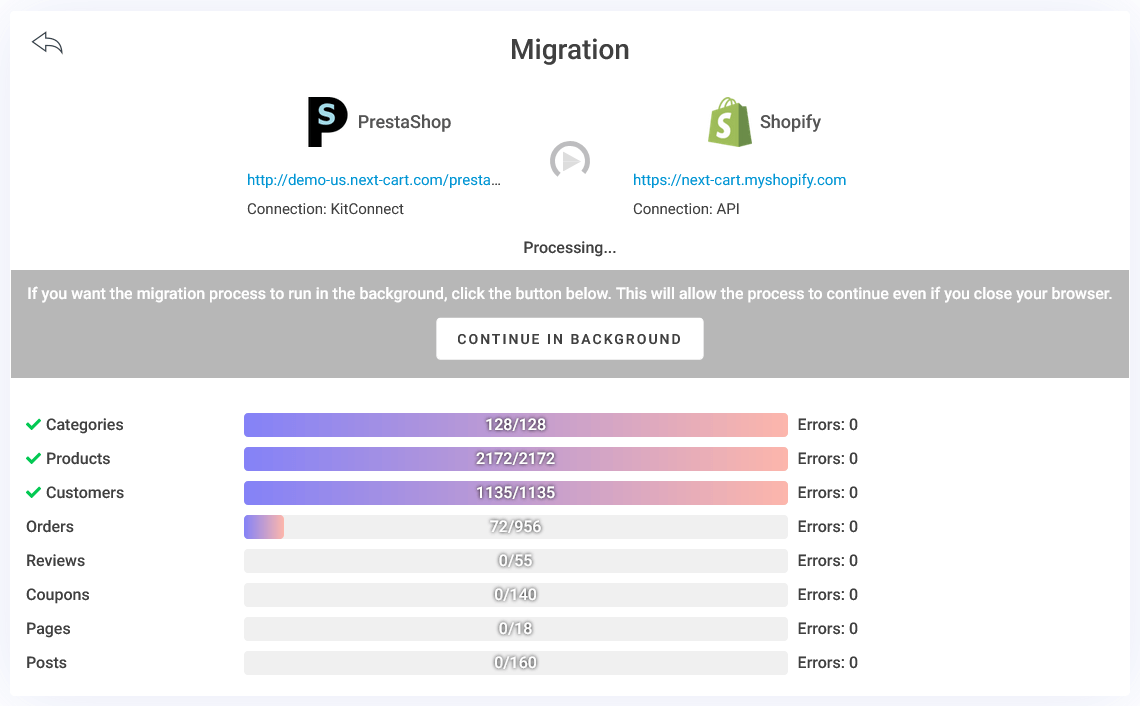Click the Customers row label
Screen dimensions: 1140x706
click(85, 493)
